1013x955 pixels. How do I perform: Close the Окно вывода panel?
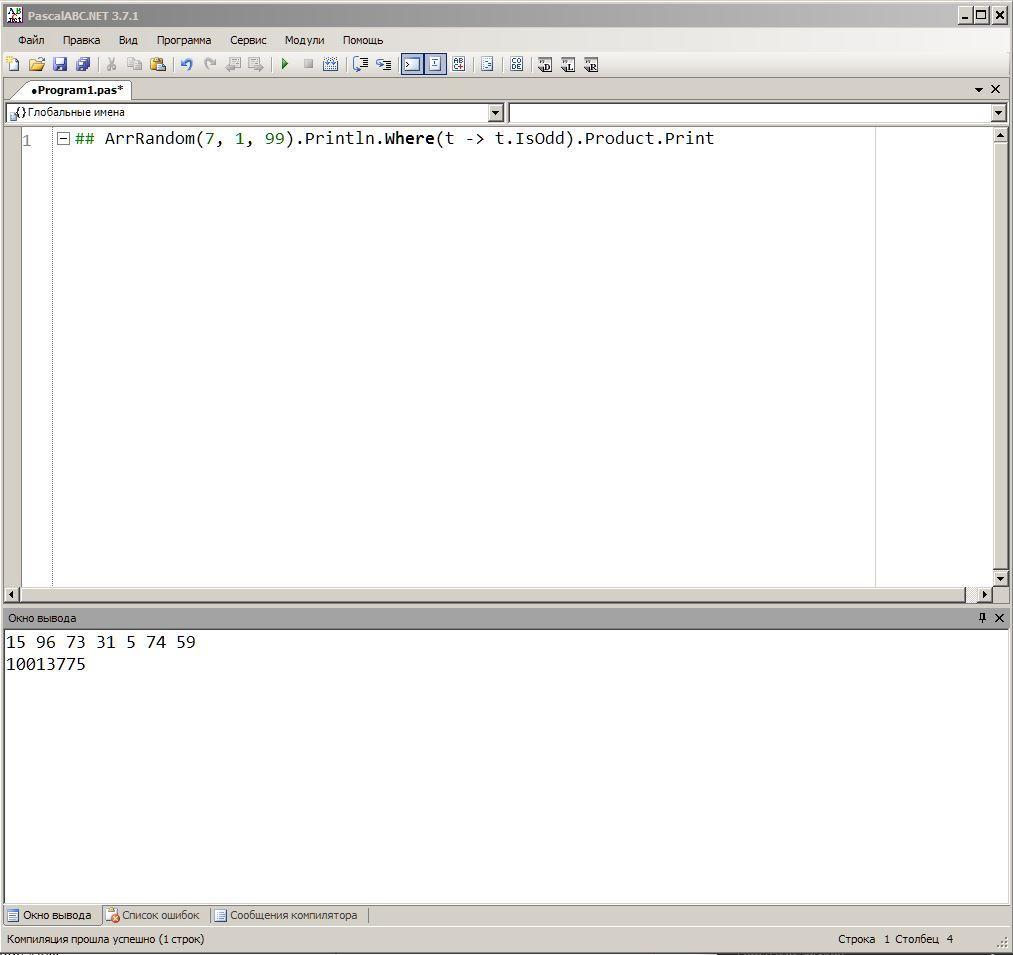[999, 618]
